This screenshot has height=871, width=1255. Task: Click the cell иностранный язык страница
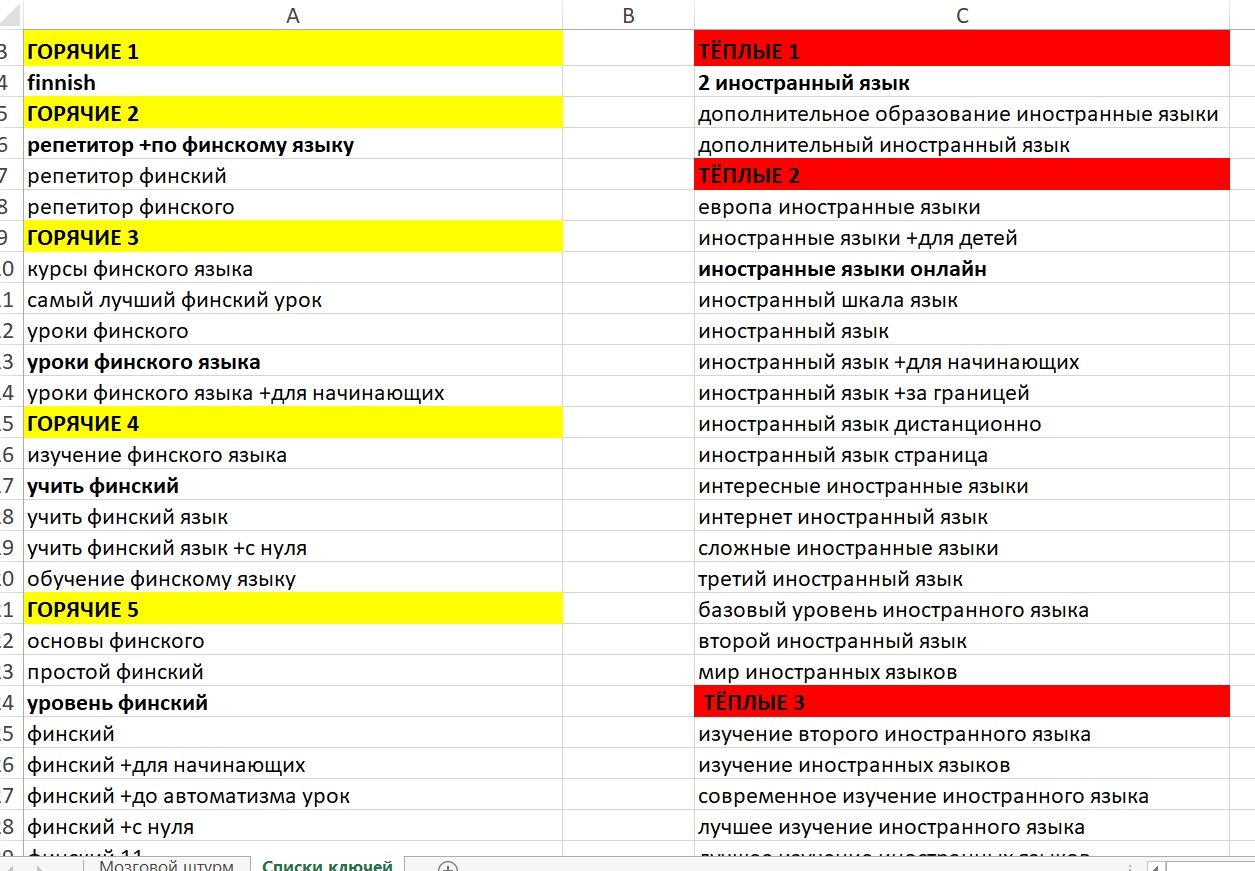click(962, 454)
